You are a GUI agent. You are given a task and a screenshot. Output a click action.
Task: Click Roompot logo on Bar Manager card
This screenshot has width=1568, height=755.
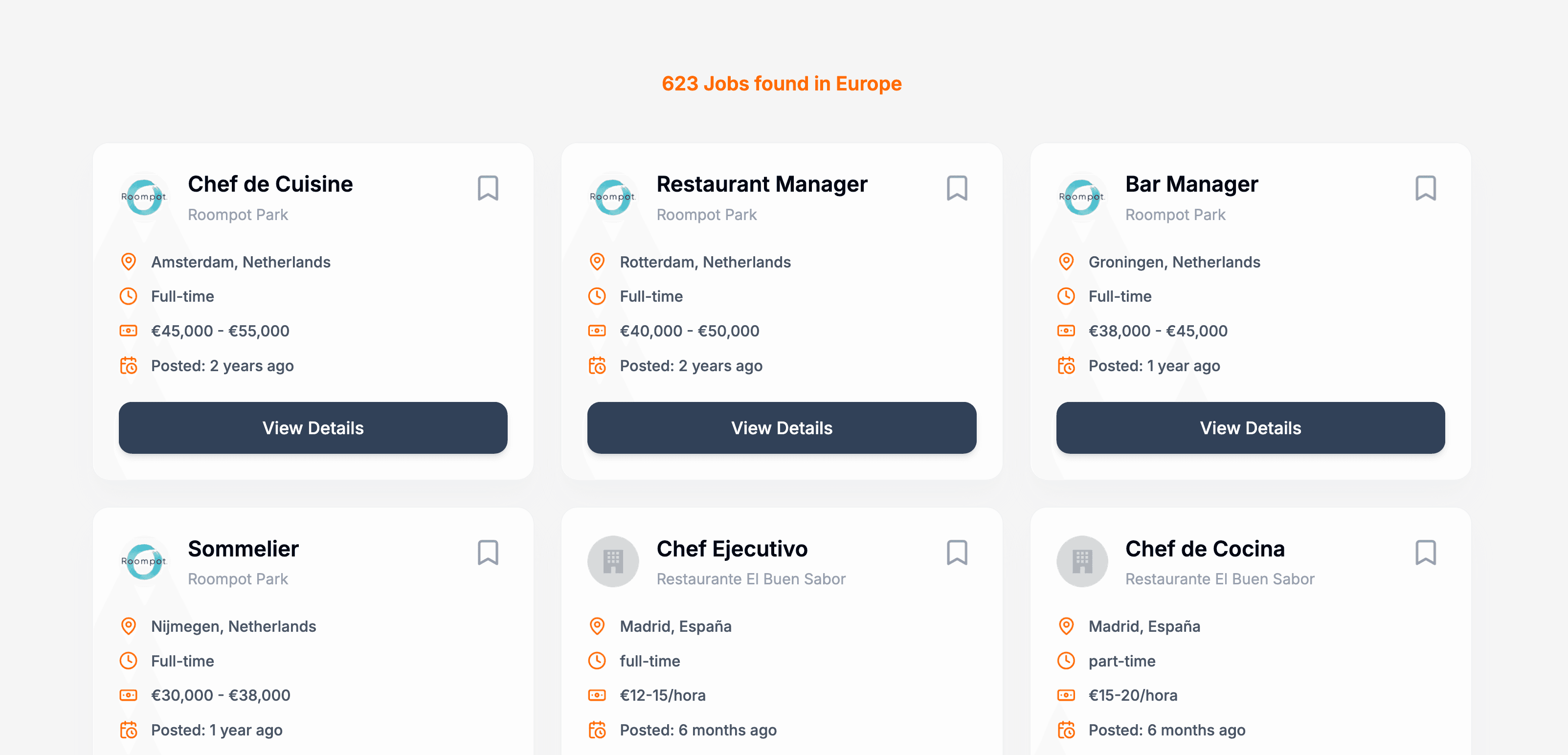pos(1082,197)
